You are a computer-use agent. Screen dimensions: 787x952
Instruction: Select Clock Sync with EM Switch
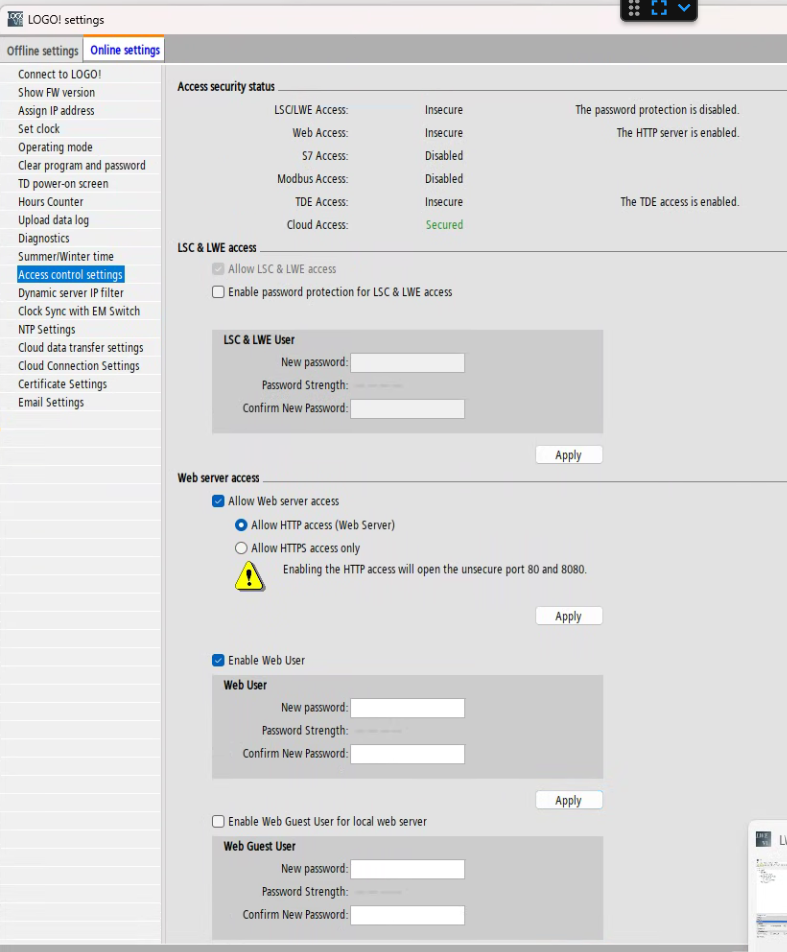[x=79, y=311]
